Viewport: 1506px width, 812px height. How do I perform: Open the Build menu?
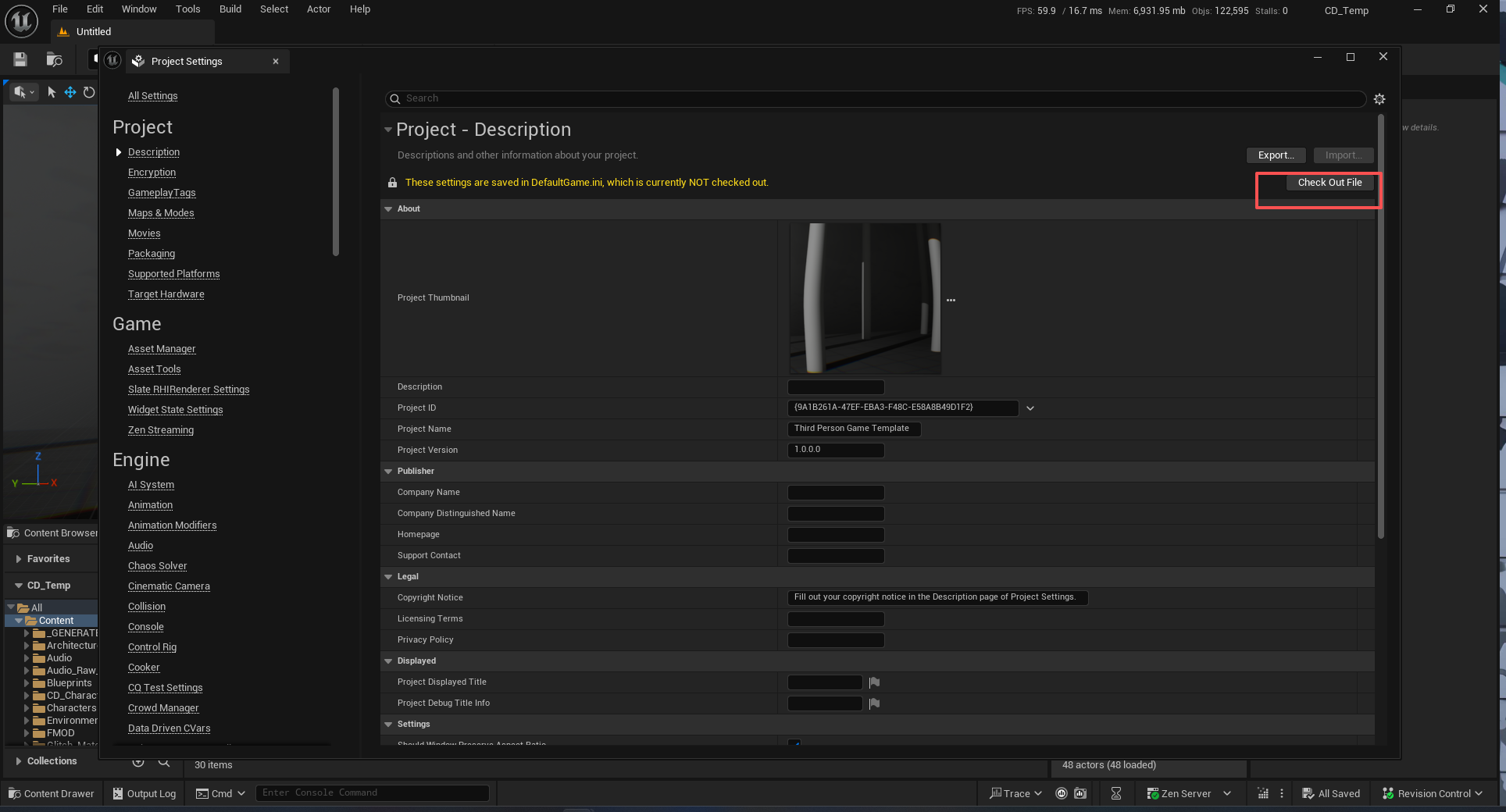pos(230,9)
